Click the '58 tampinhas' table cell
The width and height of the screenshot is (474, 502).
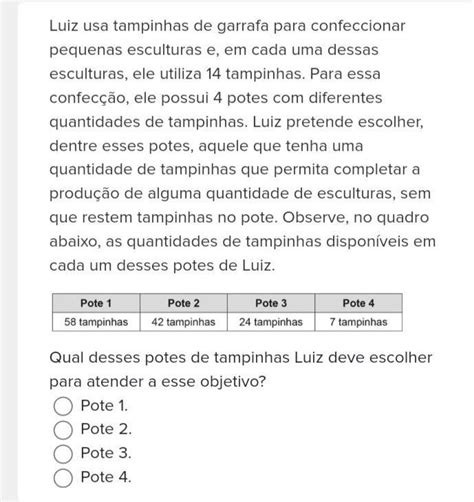pos(96,322)
